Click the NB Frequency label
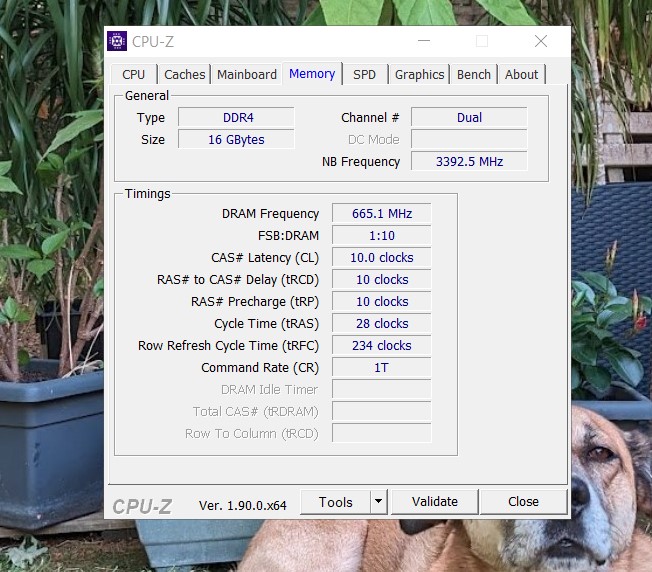 click(361, 162)
